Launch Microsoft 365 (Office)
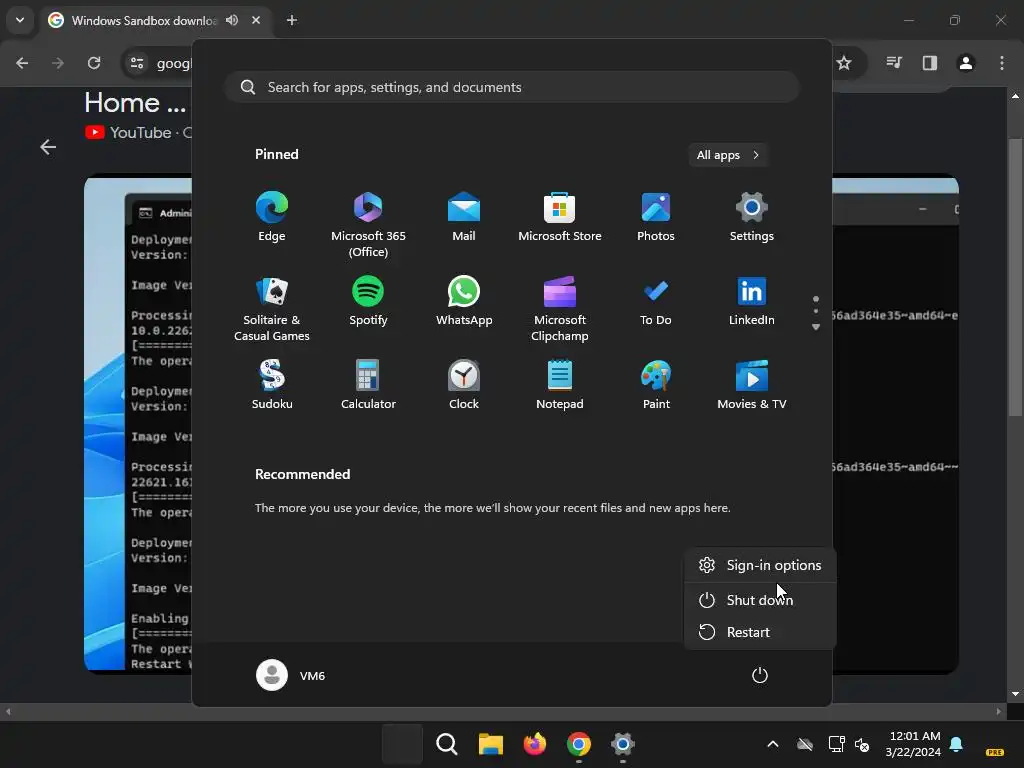Image resolution: width=1024 pixels, height=768 pixels. click(x=368, y=225)
